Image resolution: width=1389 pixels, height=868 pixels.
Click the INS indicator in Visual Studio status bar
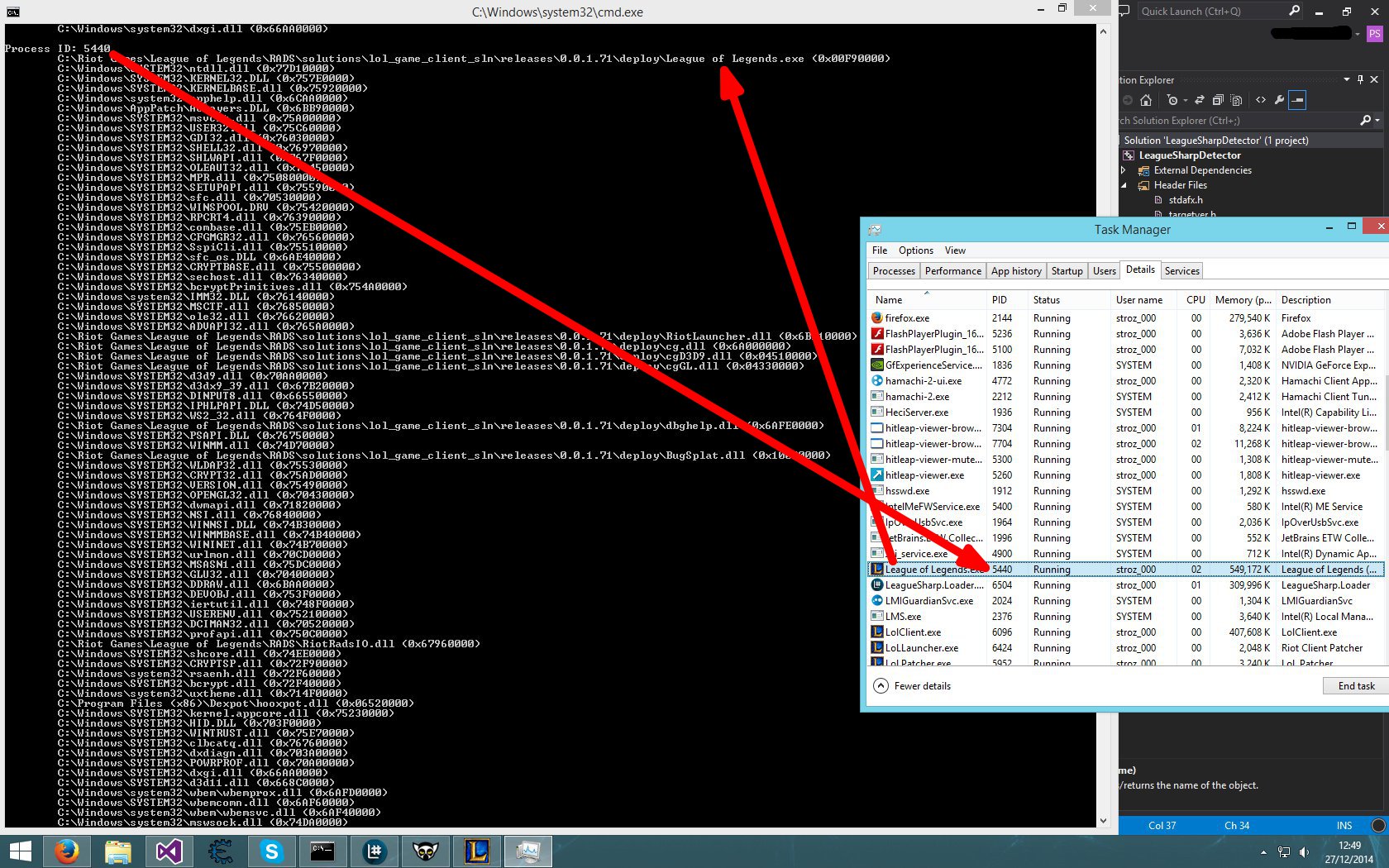point(1344,826)
